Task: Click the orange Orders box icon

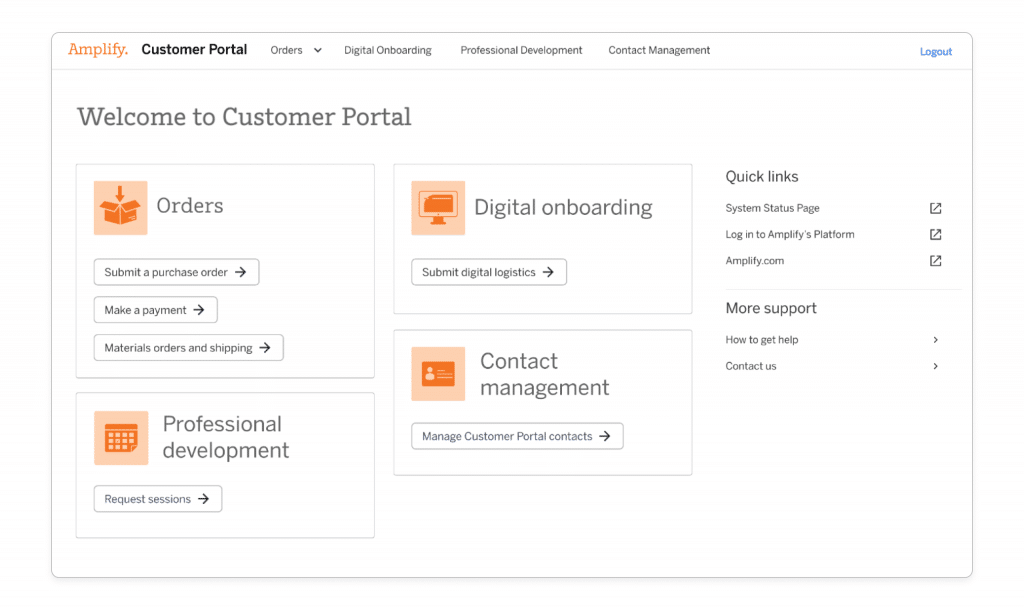Action: coord(120,208)
